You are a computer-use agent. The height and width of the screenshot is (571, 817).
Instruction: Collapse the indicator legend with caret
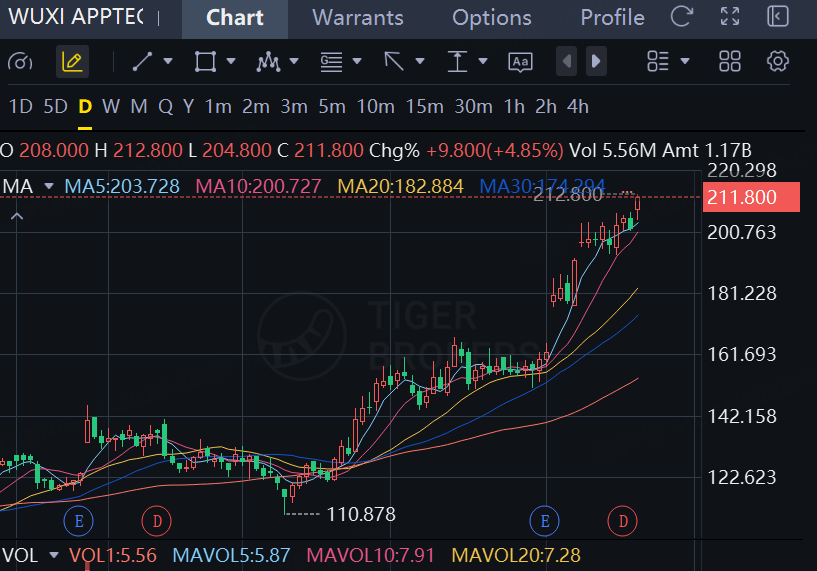[x=17, y=216]
